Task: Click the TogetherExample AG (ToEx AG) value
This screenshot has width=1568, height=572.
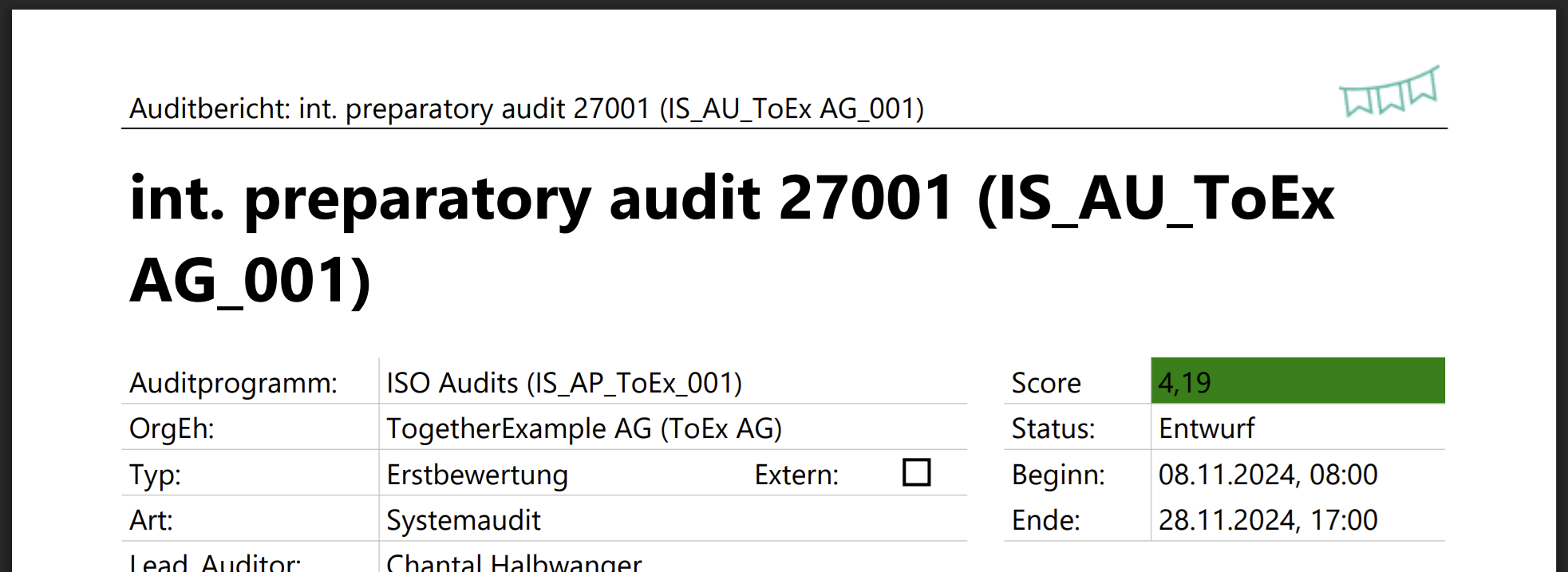Action: tap(583, 428)
